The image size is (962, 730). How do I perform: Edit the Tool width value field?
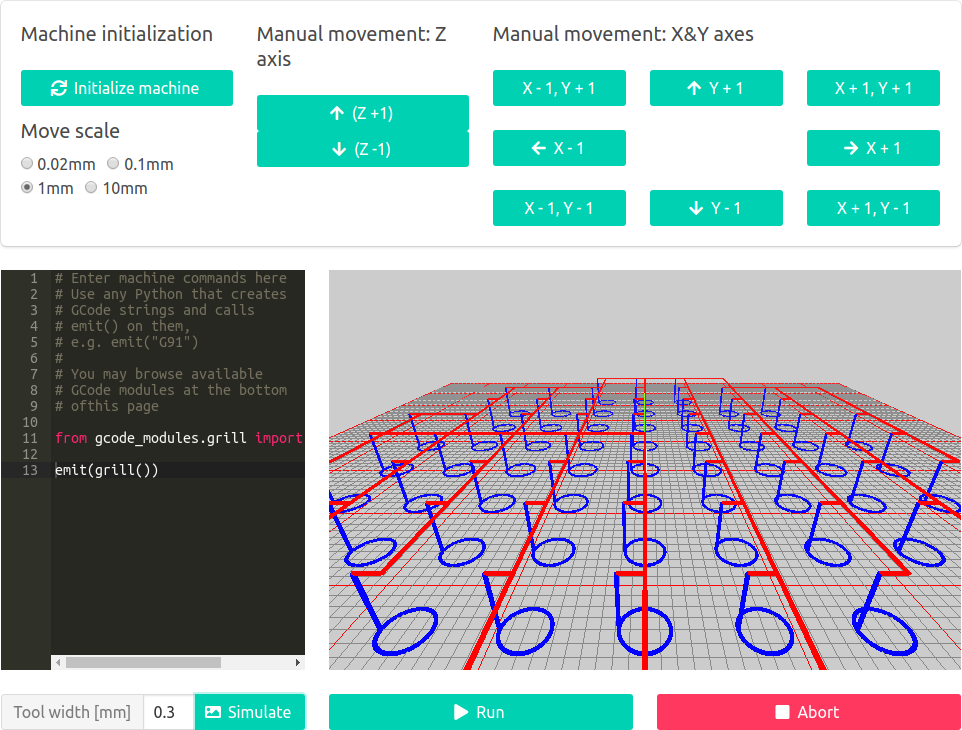169,712
